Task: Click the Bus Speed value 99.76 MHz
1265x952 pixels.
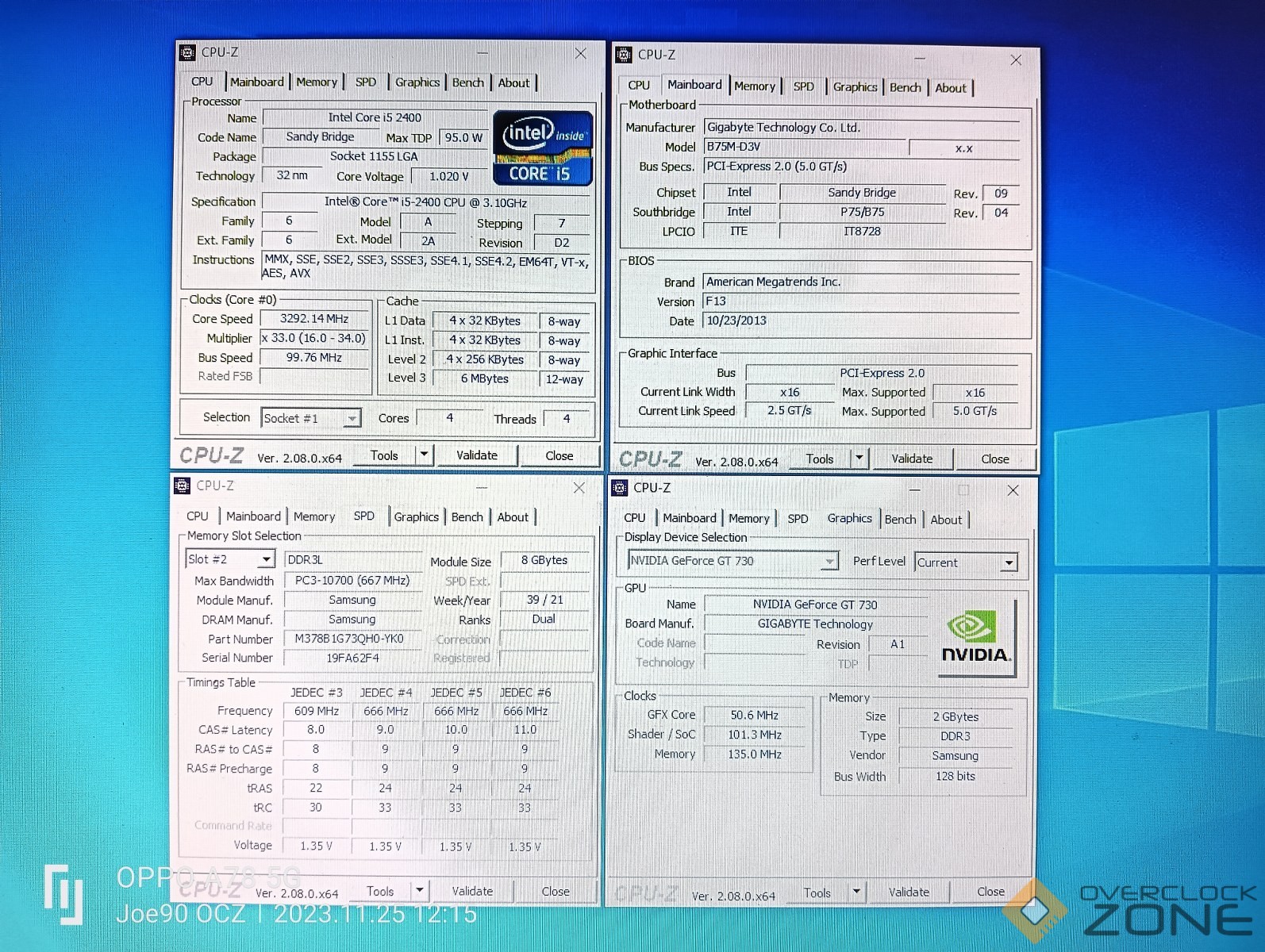Action: coord(314,357)
